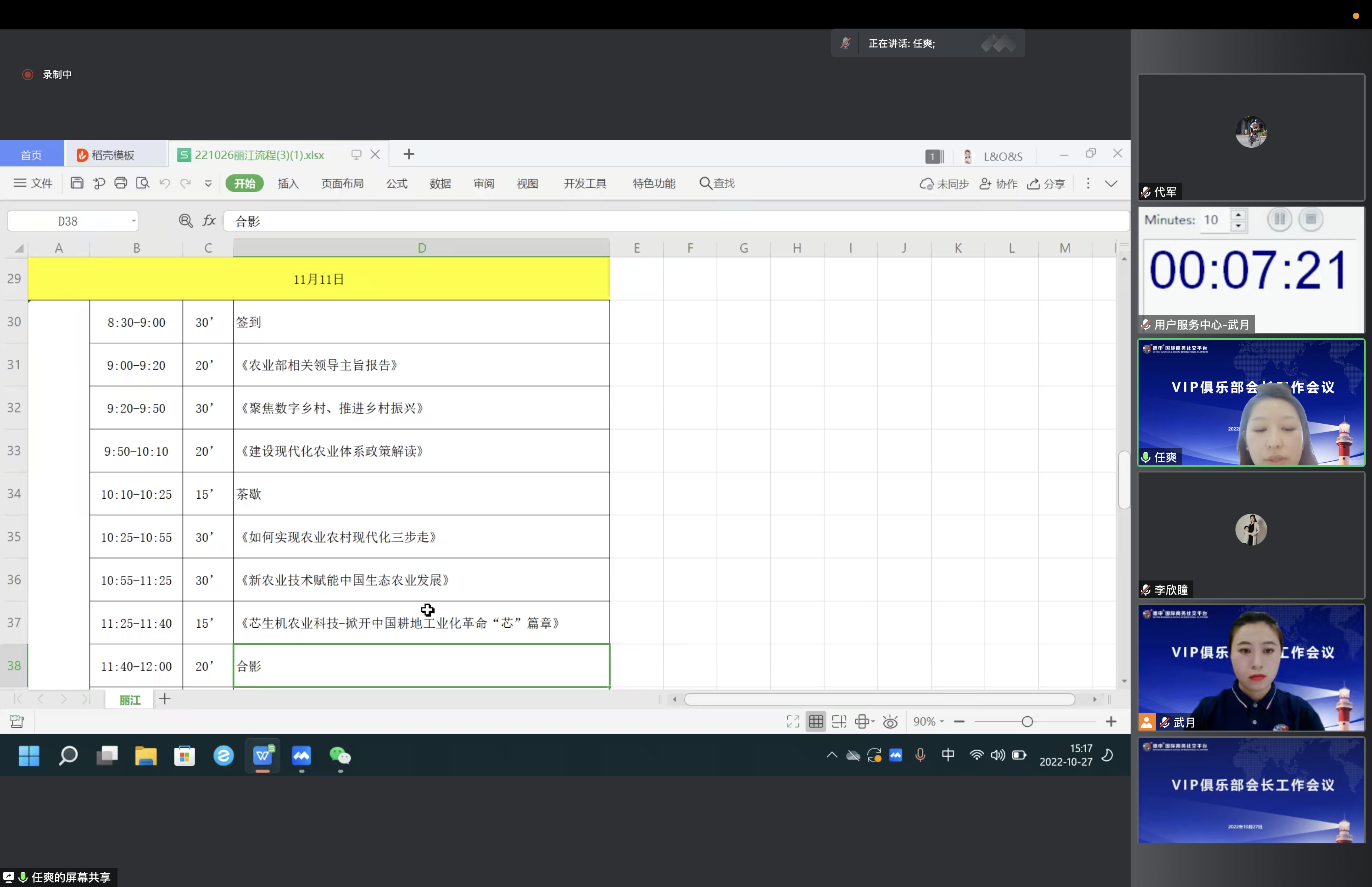Click the 任爽 participant video tile

pos(1251,403)
